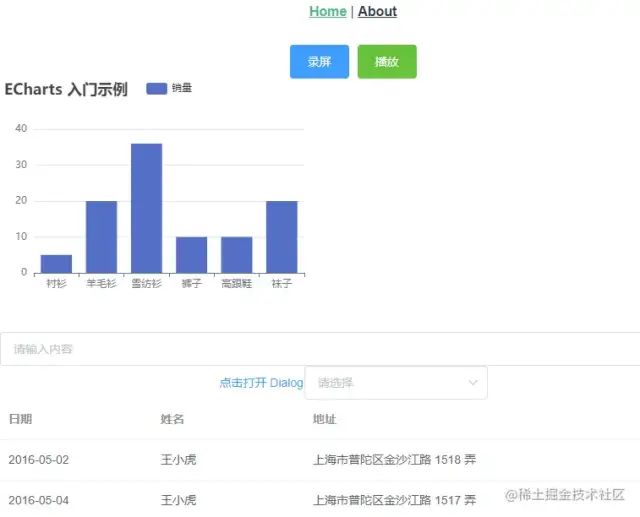Open the 请选择 select box
This screenshot has height=517, width=640.
(x=396, y=383)
